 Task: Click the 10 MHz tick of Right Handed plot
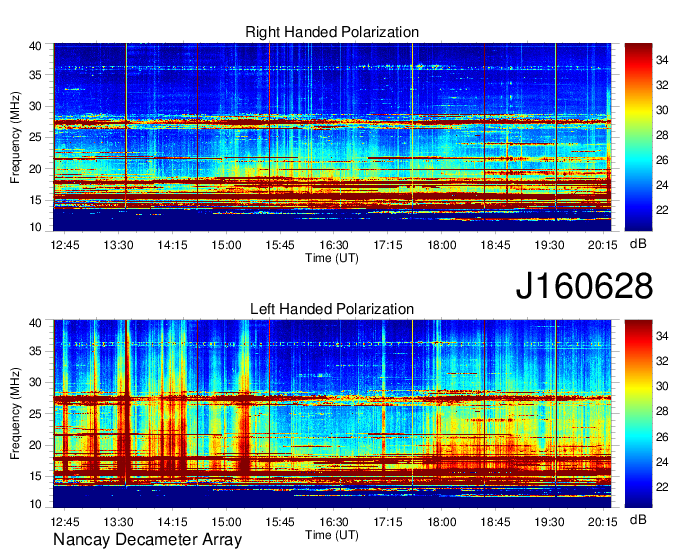(36, 227)
